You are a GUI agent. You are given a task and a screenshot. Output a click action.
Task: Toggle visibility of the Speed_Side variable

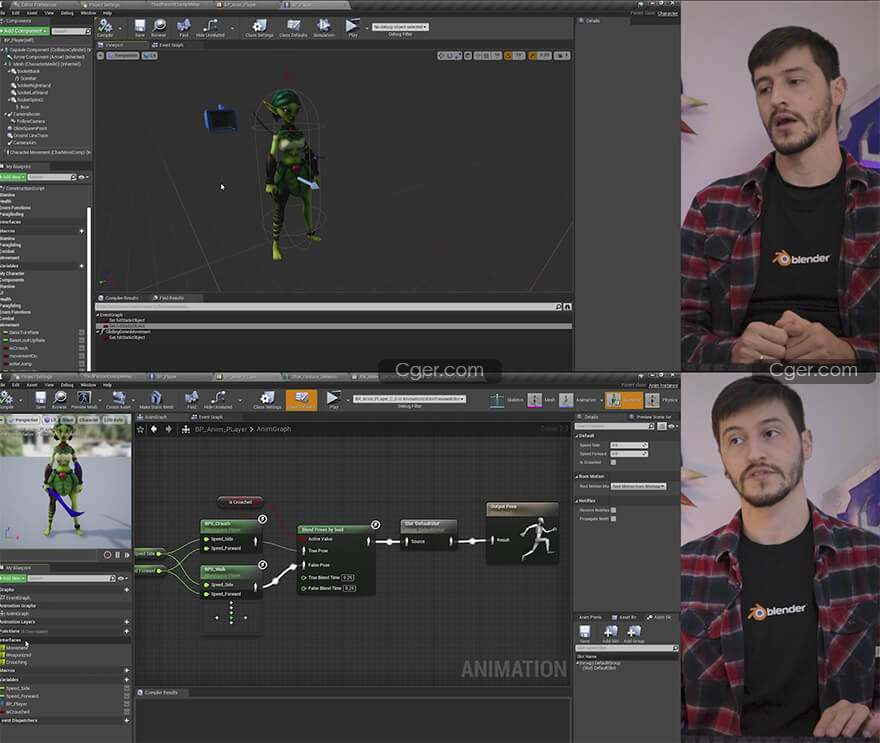pos(127,688)
